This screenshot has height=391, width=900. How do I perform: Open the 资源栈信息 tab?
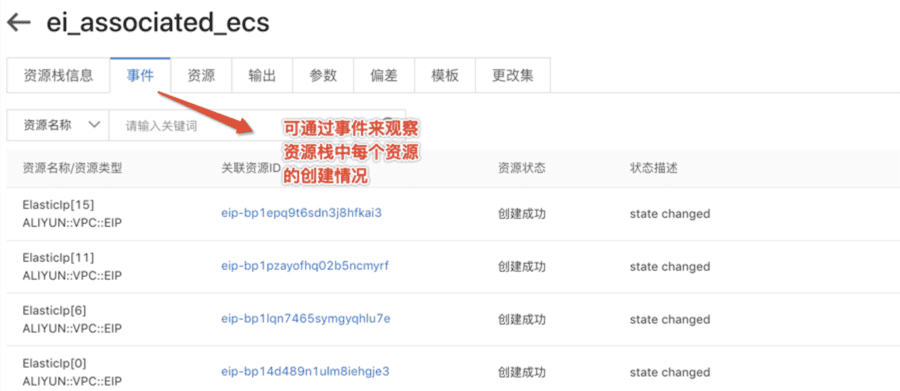[58, 75]
